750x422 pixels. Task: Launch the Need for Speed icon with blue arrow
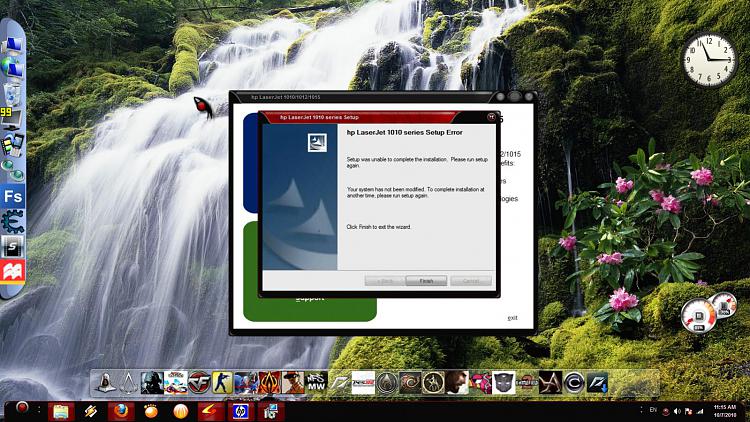[x=597, y=383]
